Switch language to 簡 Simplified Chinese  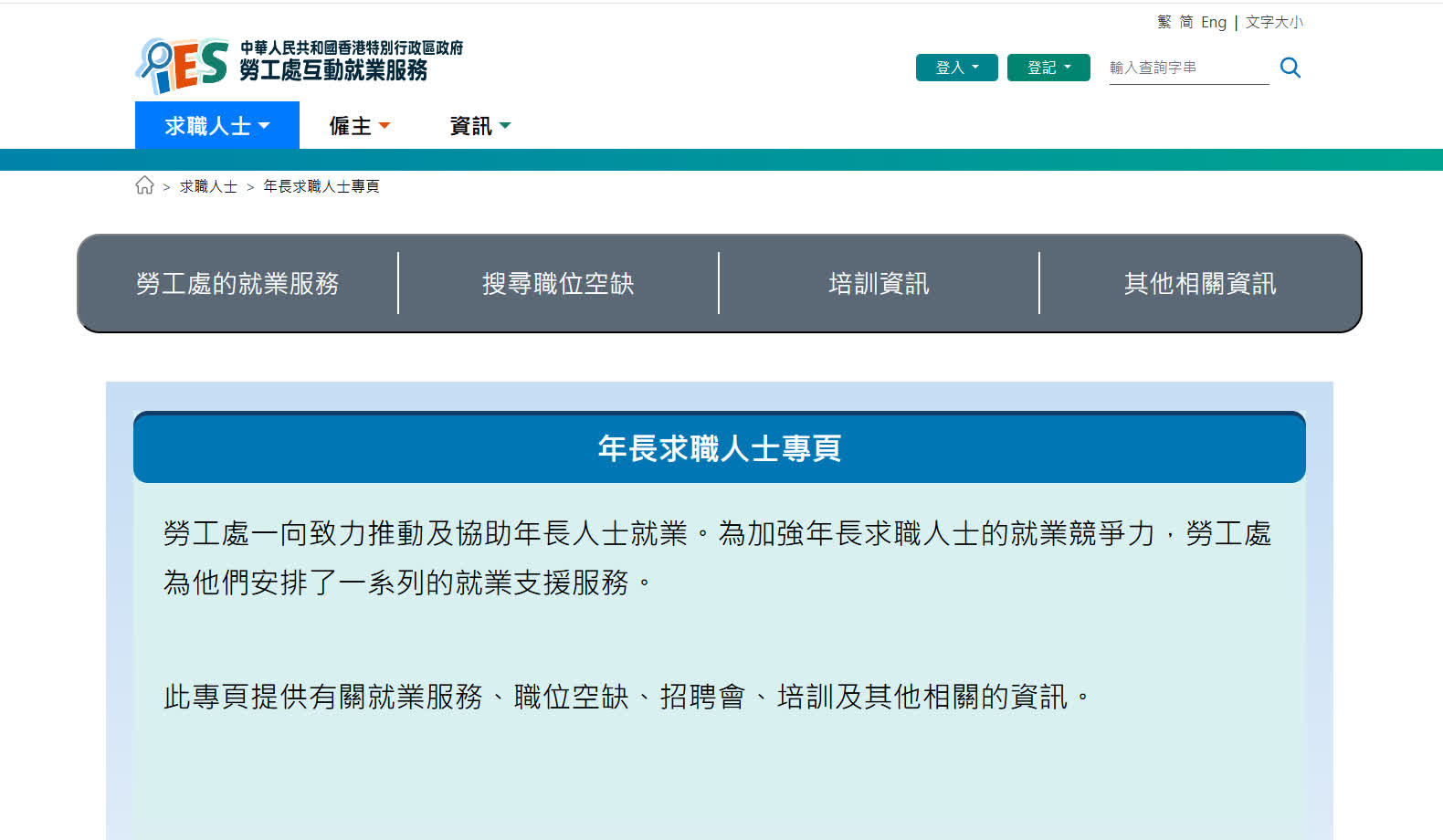tap(1185, 22)
